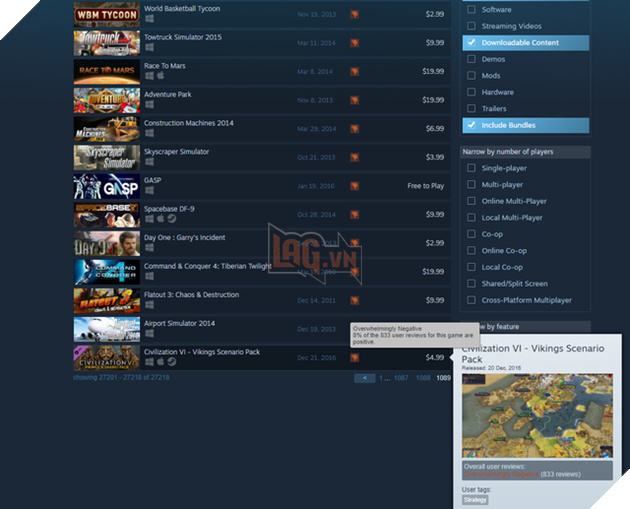Click the Windows platform icon under World Basketball Tycoon

pyautogui.click(x=149, y=19)
